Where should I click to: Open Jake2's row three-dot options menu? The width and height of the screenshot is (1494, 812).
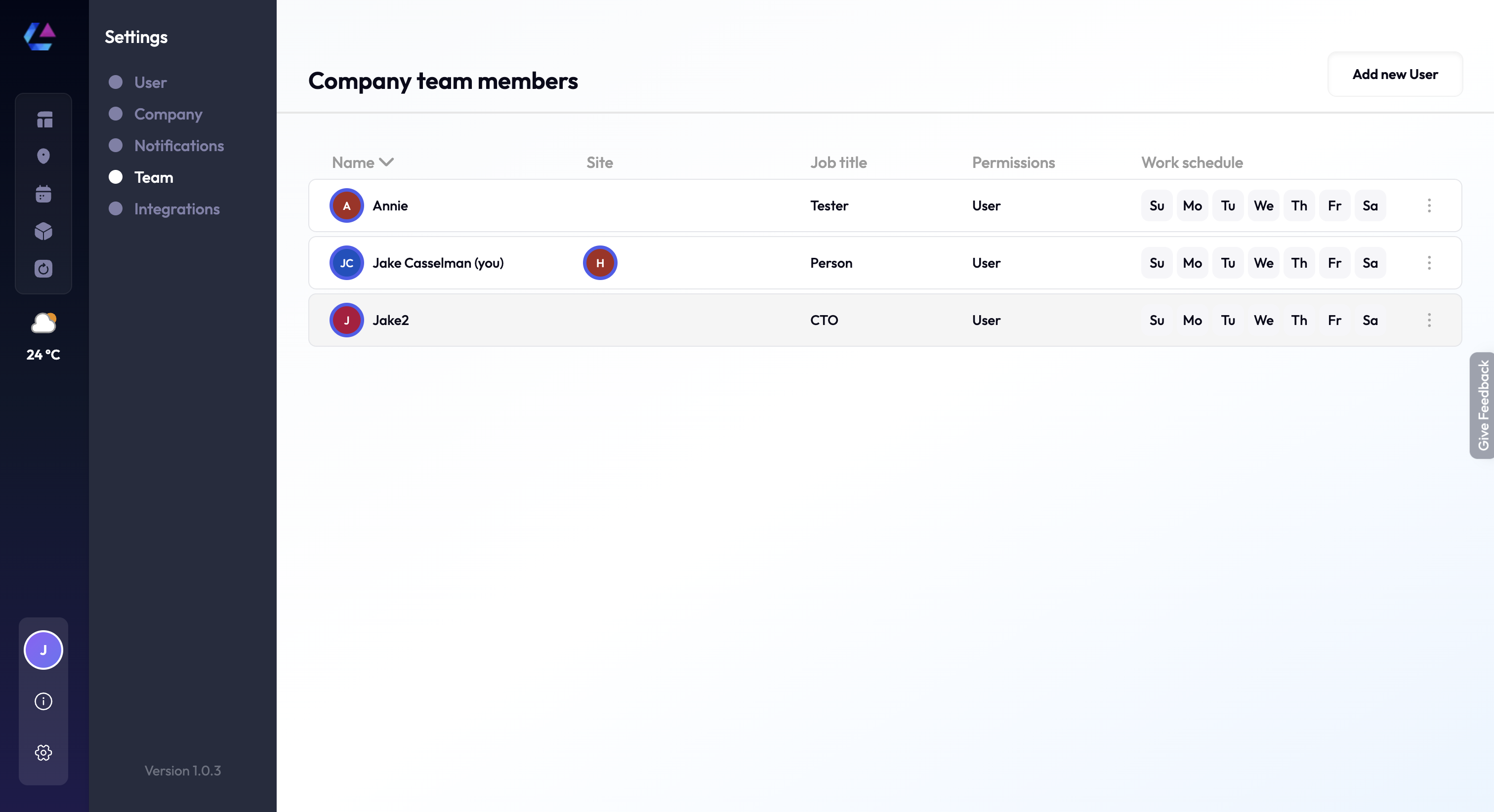(1429, 320)
